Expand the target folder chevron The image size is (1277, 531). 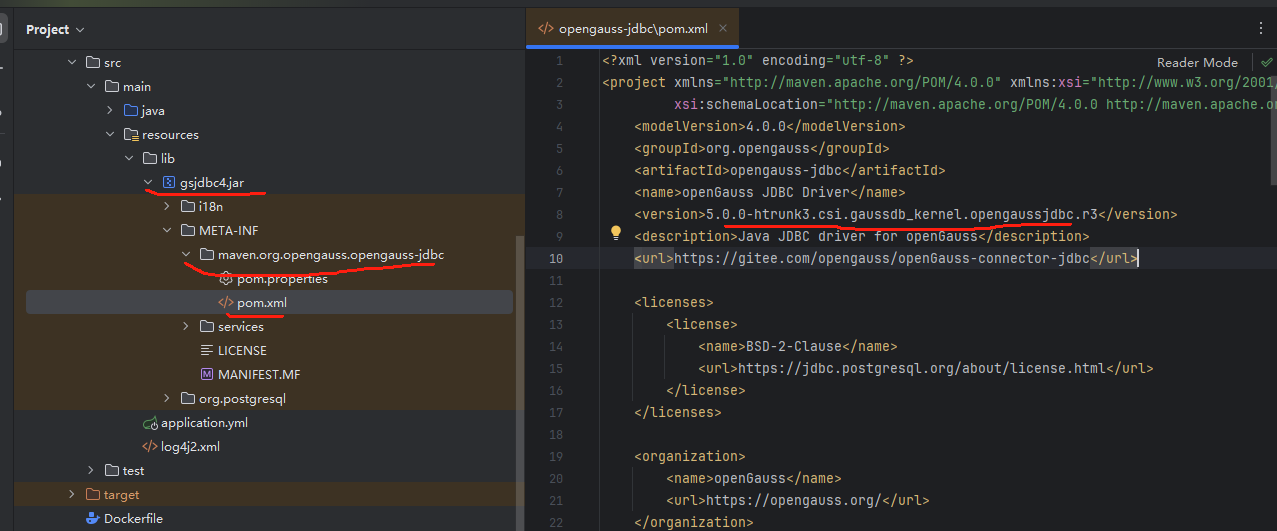click(x=72, y=494)
